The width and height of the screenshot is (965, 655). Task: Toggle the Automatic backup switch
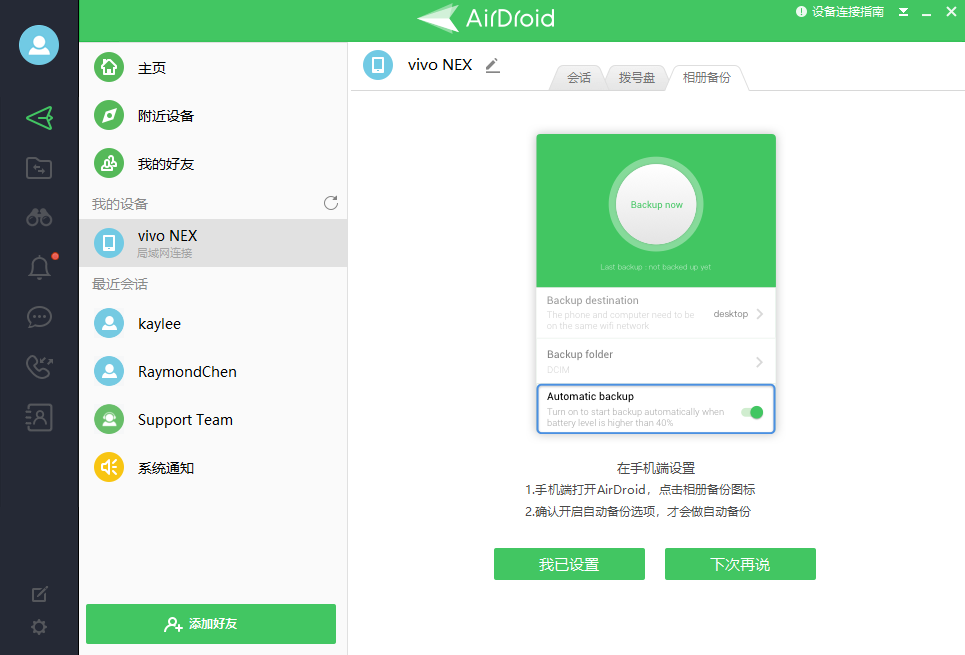click(752, 412)
